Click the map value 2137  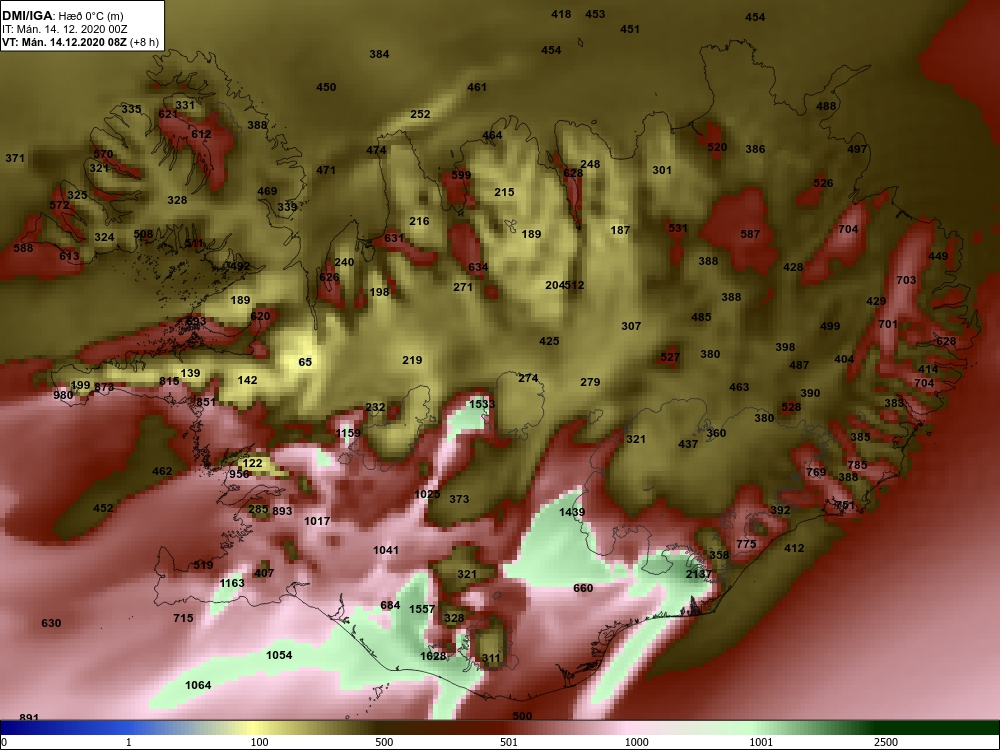[x=698, y=574]
